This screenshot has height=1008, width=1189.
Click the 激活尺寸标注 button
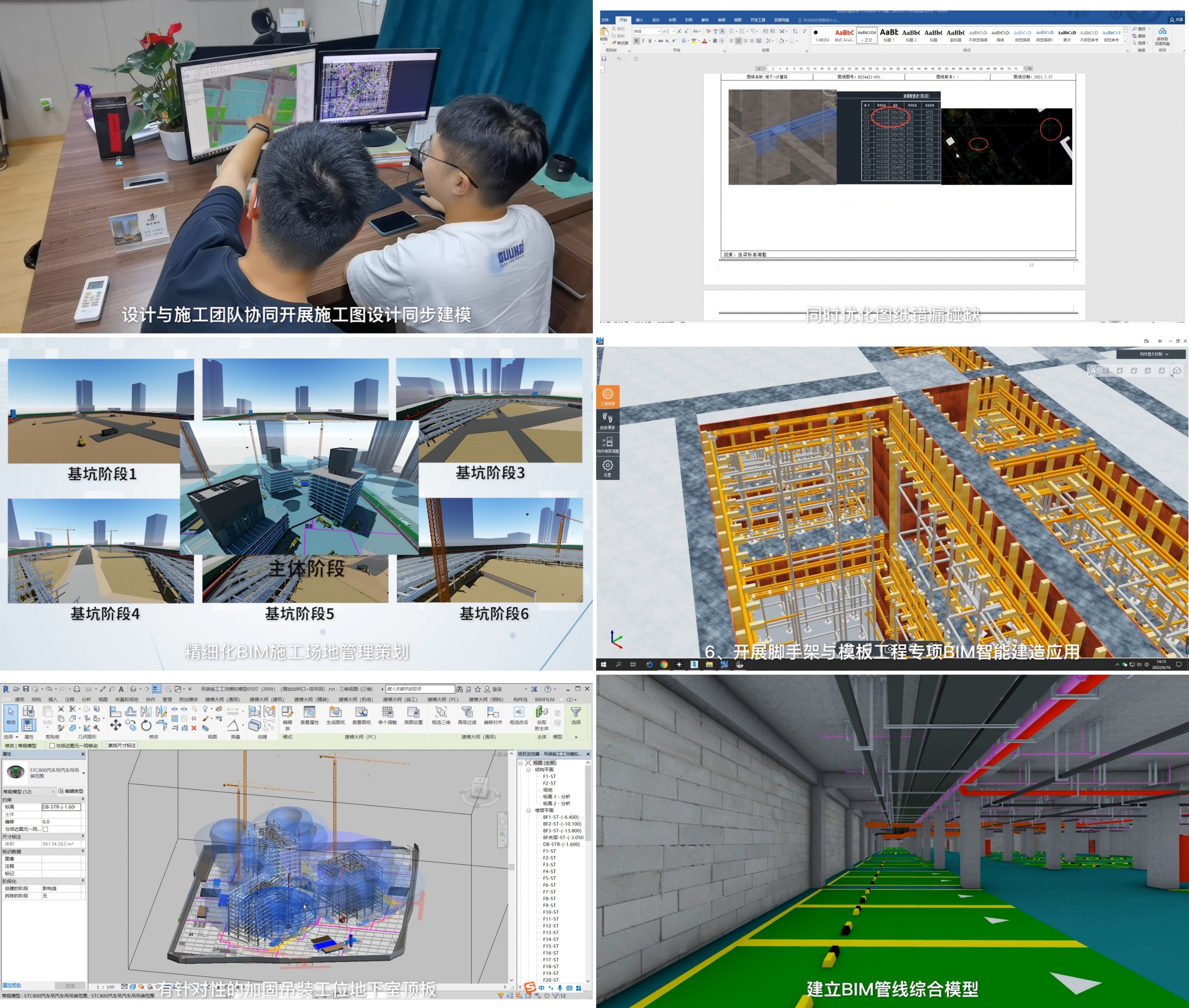[x=122, y=746]
